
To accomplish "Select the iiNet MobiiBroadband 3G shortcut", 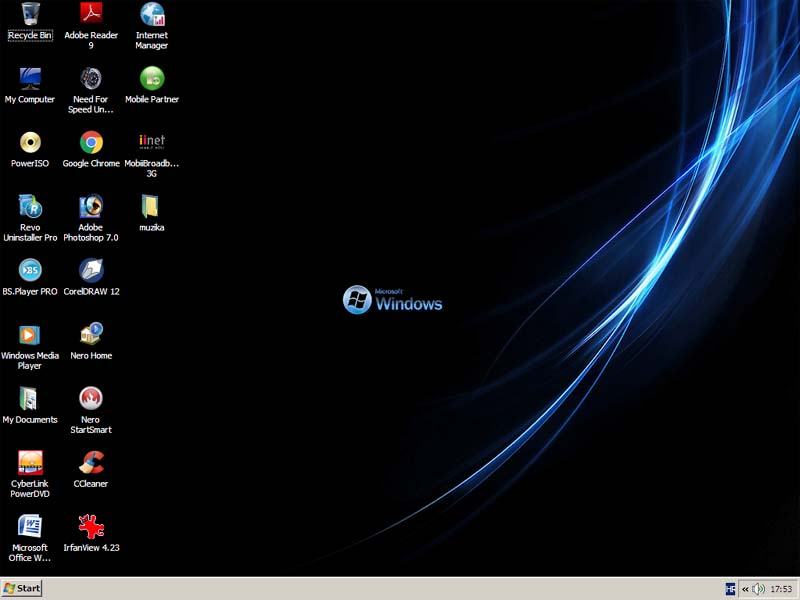I will 152,143.
